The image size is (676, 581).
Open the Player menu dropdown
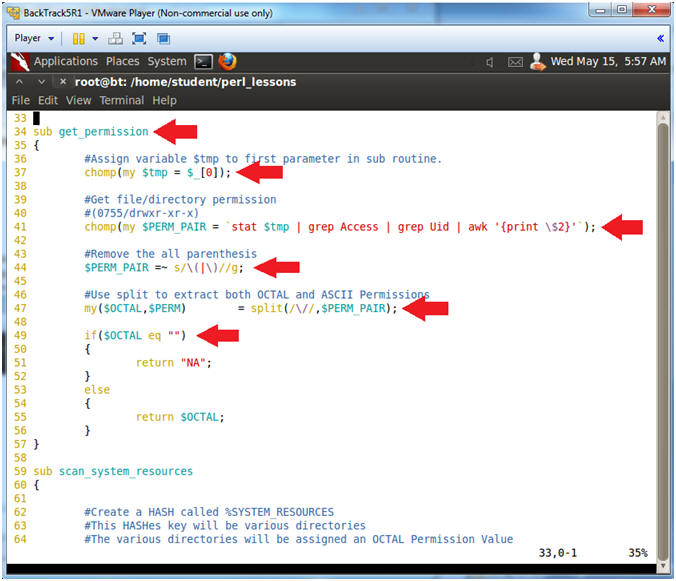34,38
